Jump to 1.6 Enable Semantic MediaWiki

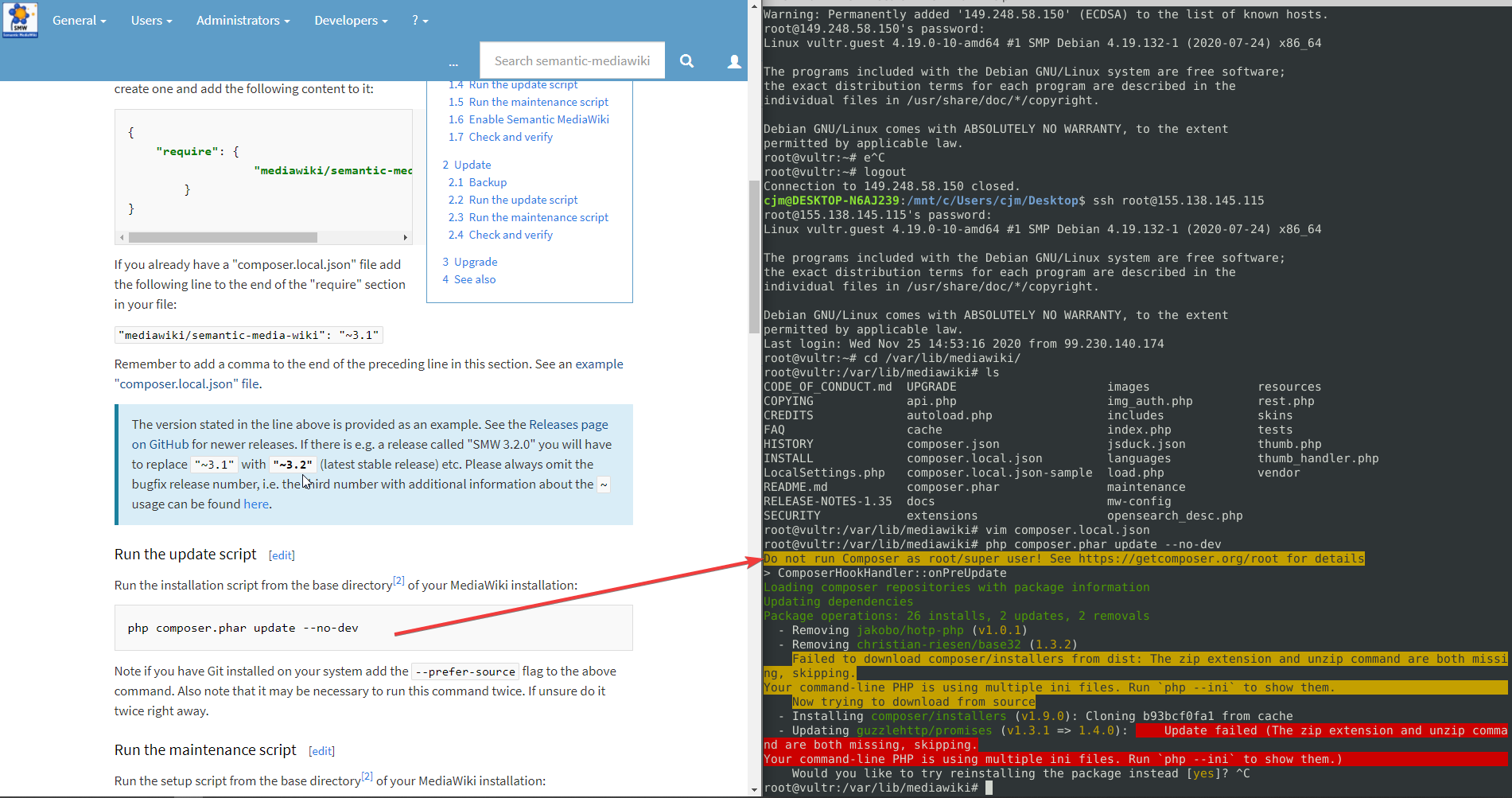tap(529, 119)
